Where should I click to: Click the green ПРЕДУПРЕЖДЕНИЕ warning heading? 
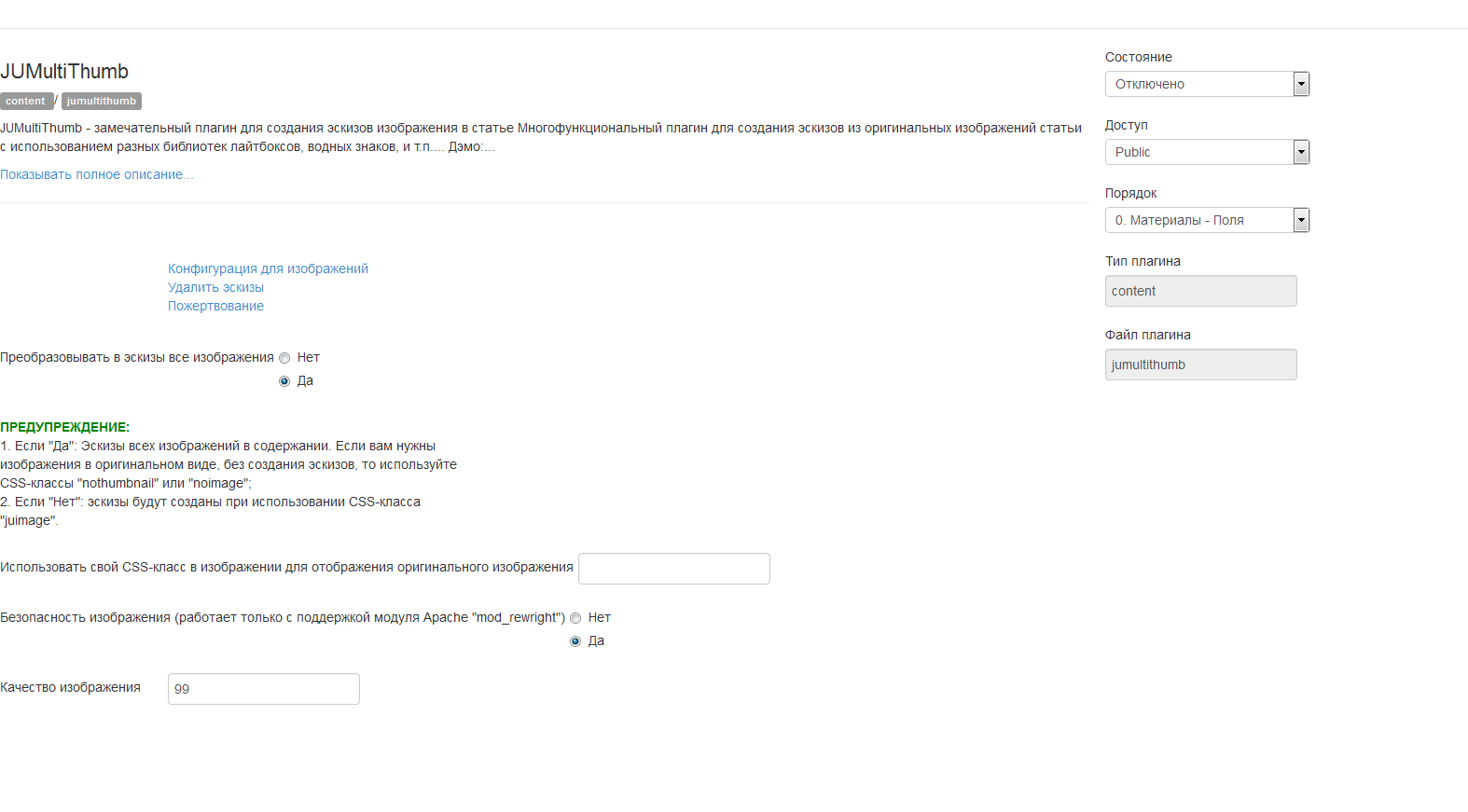(x=64, y=427)
